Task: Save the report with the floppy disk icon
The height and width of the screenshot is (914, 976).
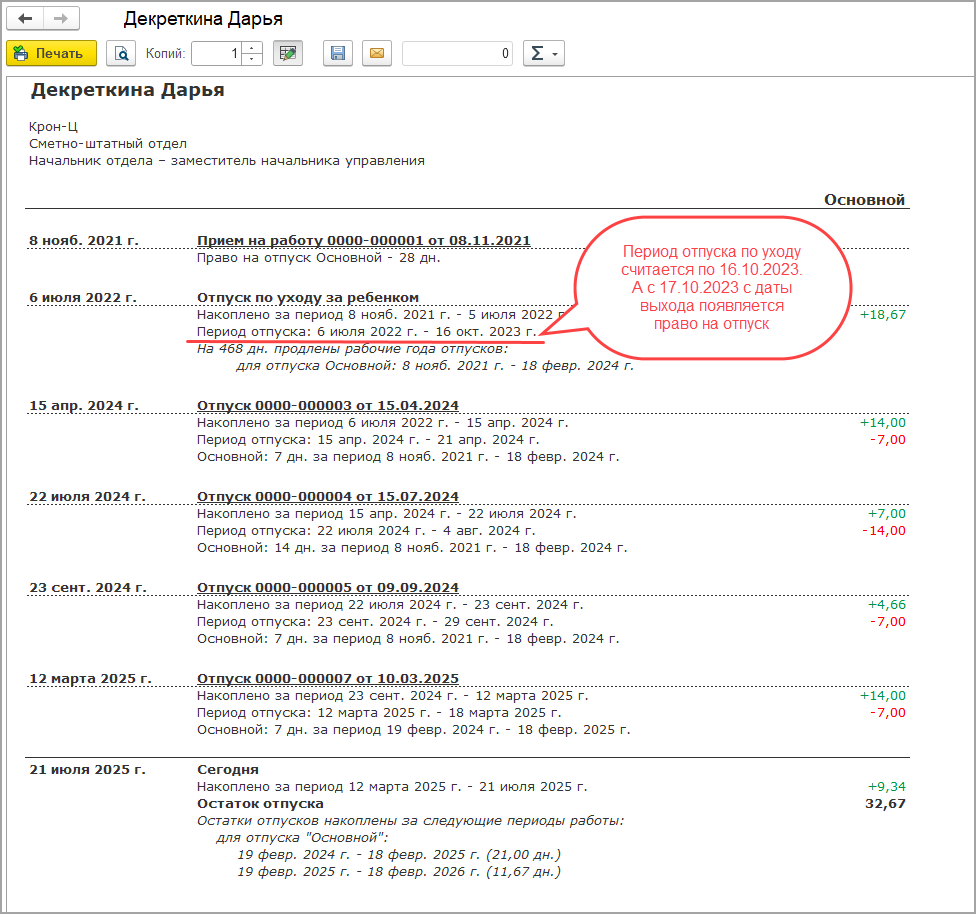Action: click(338, 54)
